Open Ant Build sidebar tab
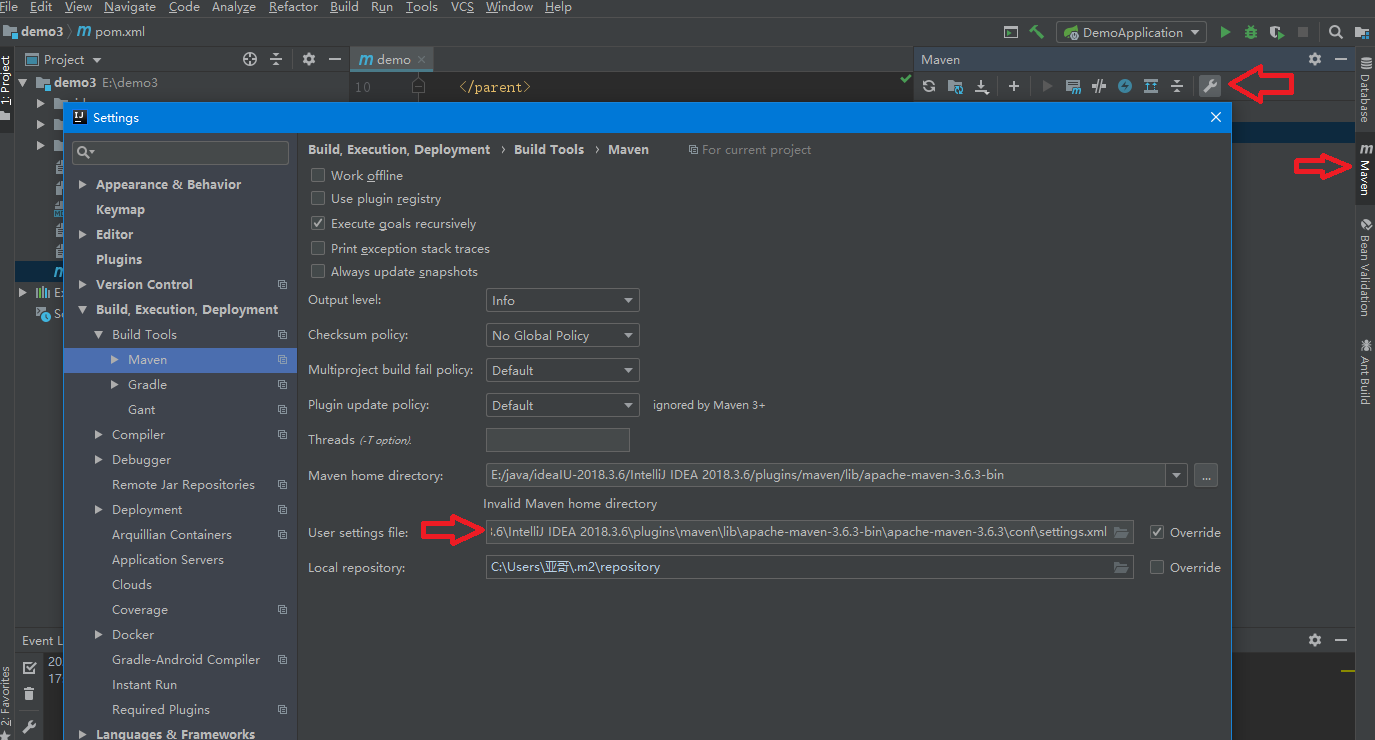This screenshot has height=740, width=1375. coord(1365,372)
